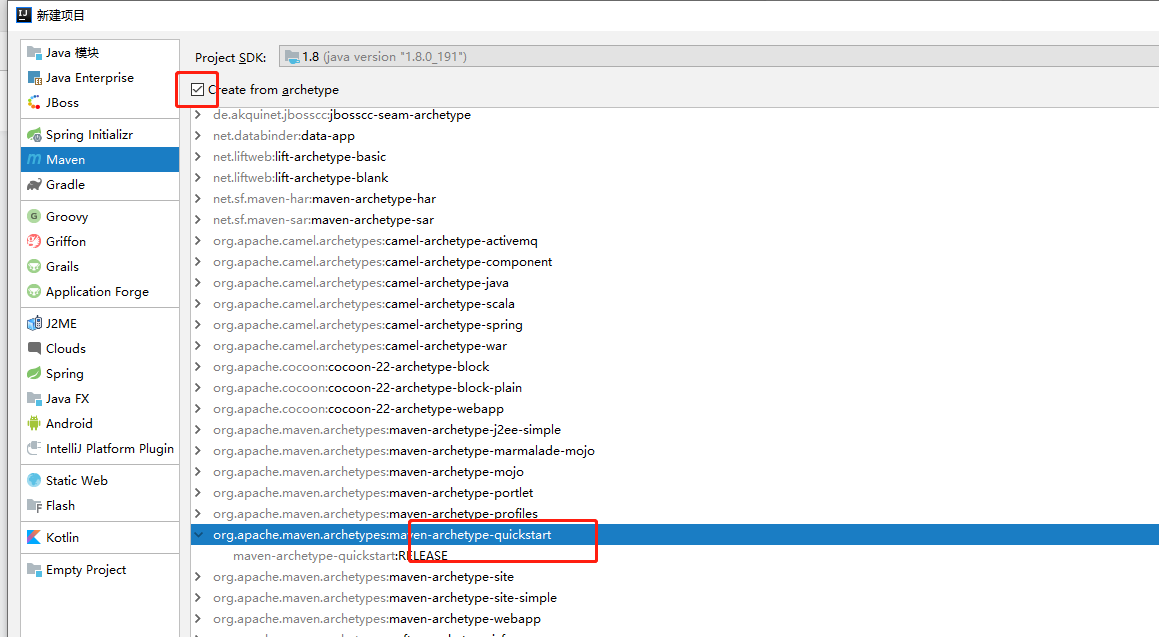Expand maven-archetype-webapp node
This screenshot has height=637, width=1159.
click(198, 619)
